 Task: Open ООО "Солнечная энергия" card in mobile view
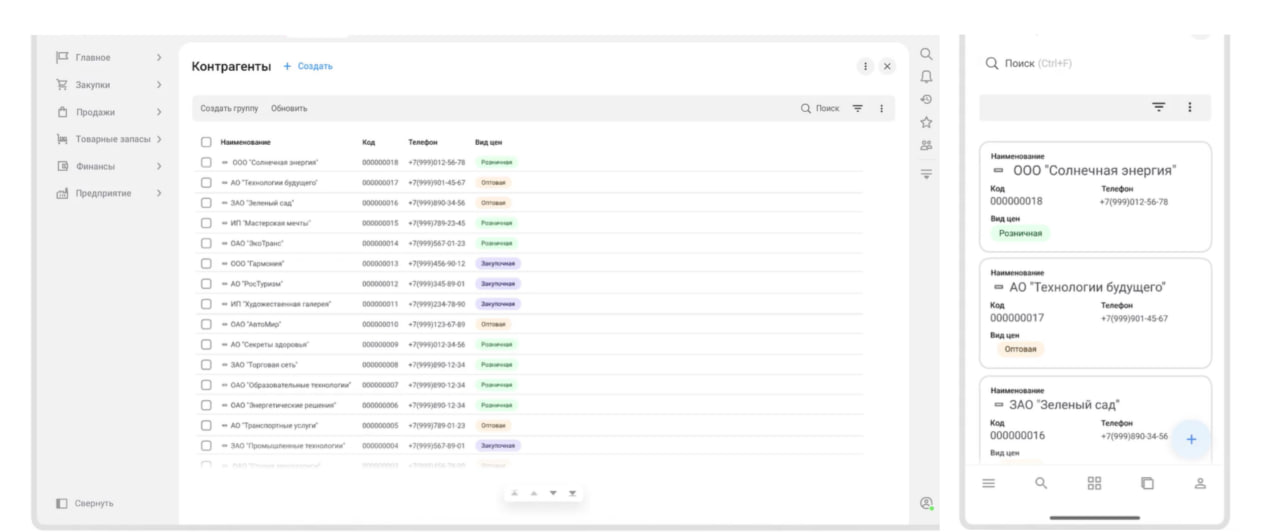tap(1095, 196)
